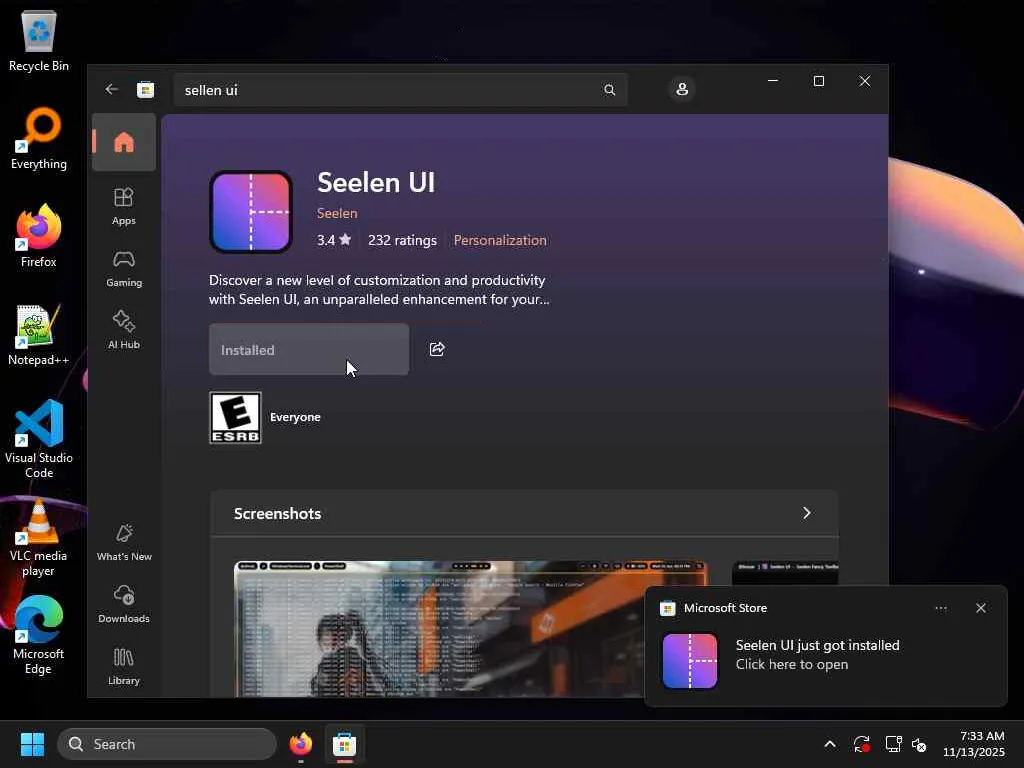The width and height of the screenshot is (1024, 768).
Task: Click Microsoft Store taskbar icon
Action: [x=344, y=744]
